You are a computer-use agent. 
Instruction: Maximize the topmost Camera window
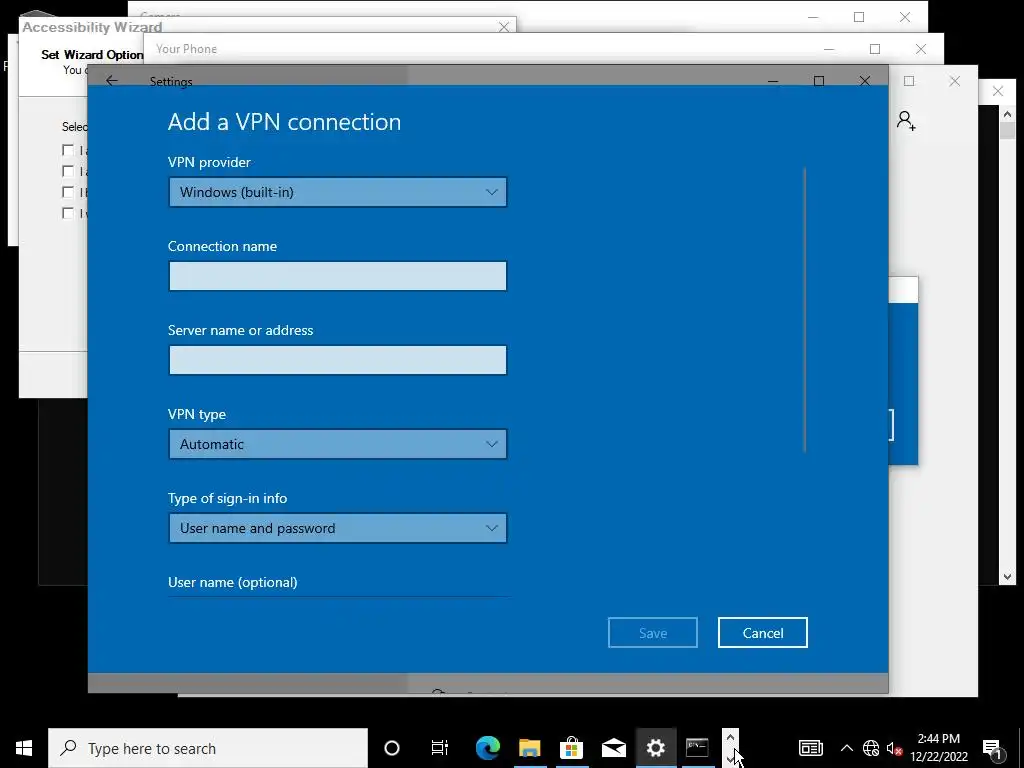coord(859,18)
